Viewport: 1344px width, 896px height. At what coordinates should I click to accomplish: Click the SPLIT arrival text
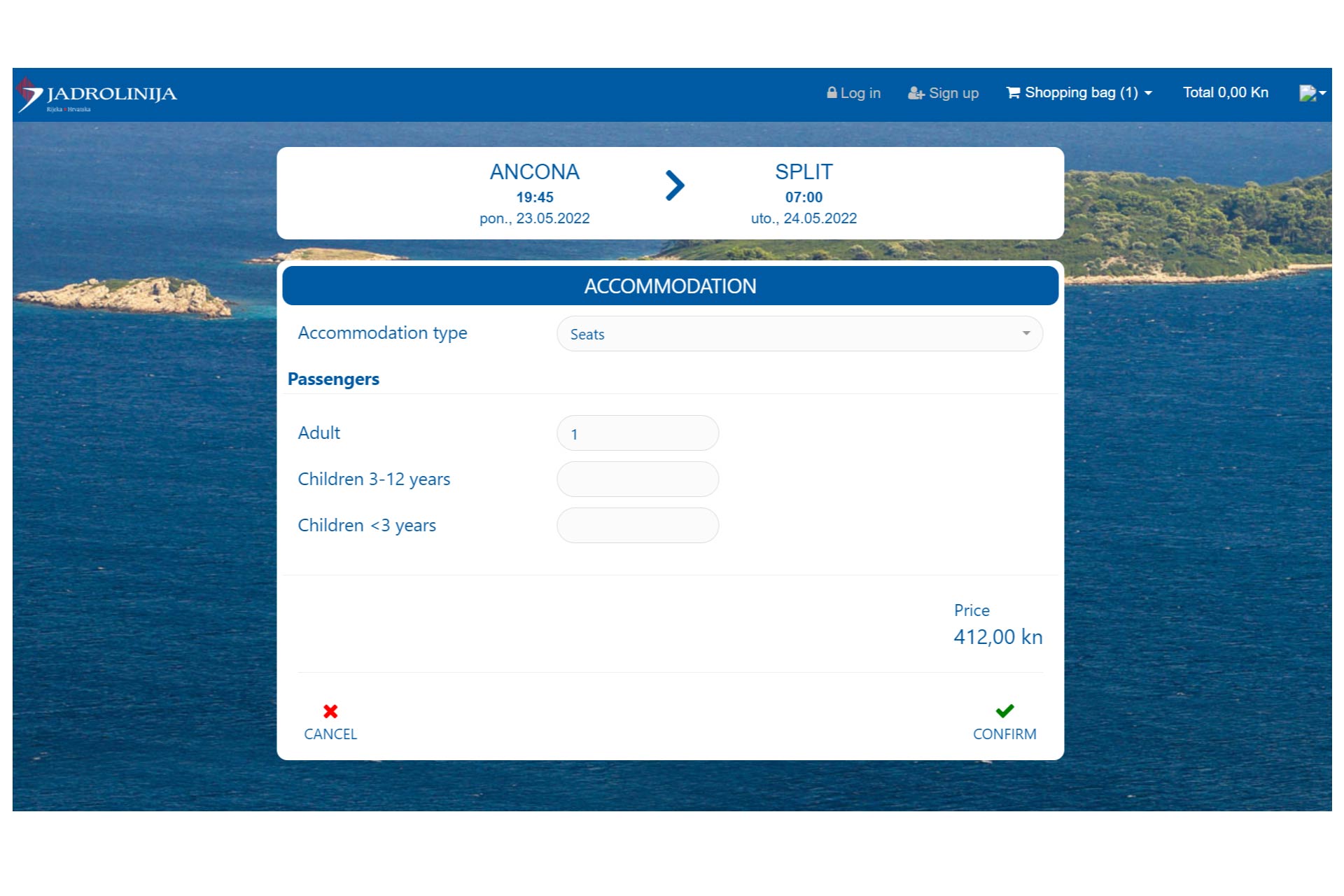tap(804, 171)
